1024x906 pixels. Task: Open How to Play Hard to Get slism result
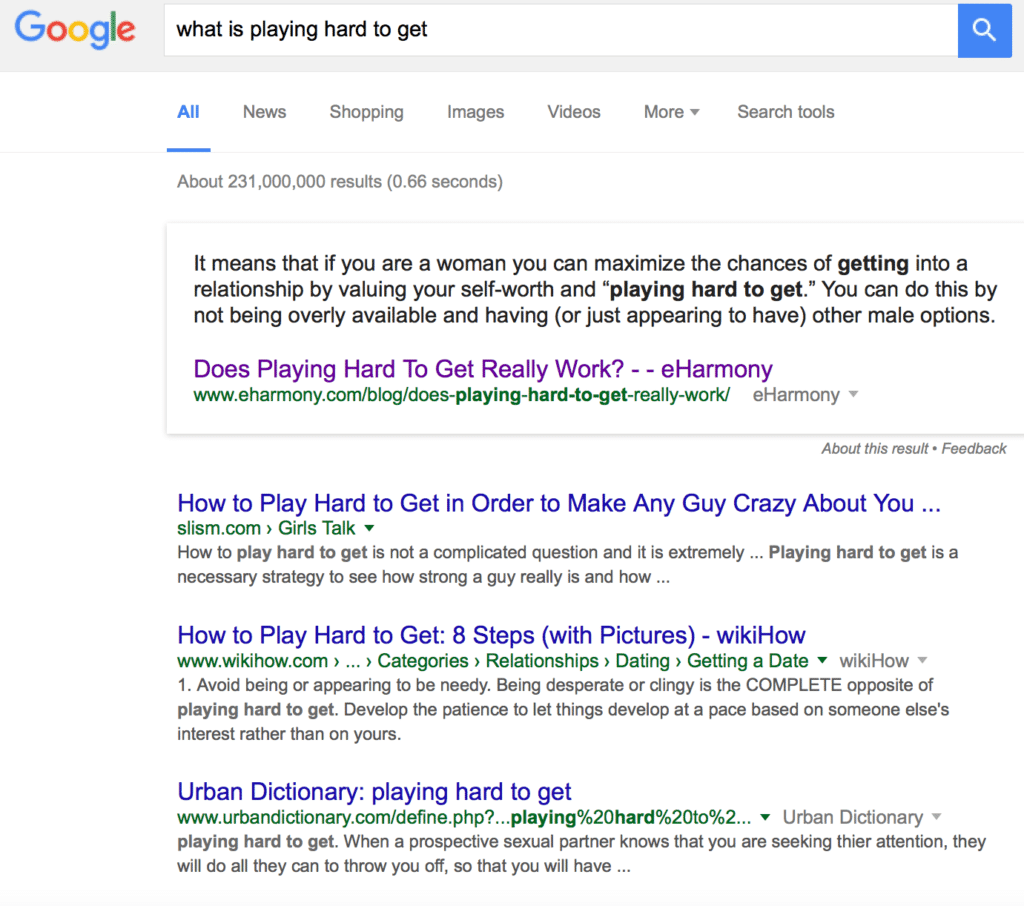pos(559,503)
